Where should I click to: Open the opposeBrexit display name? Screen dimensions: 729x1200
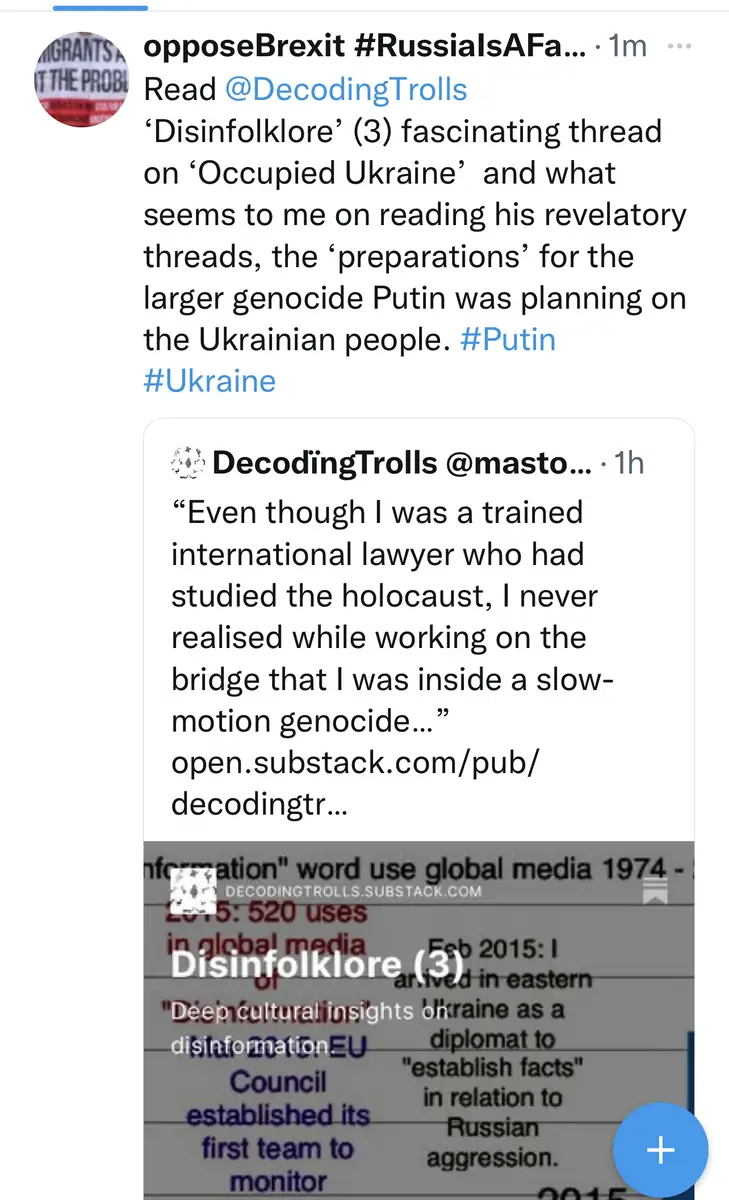click(365, 48)
